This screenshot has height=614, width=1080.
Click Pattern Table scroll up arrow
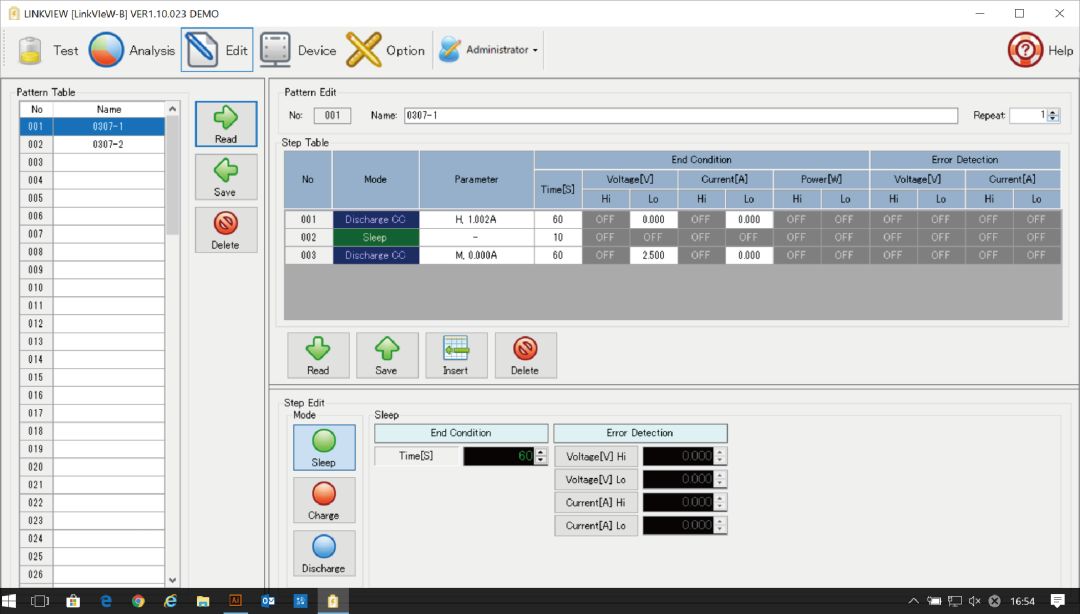click(173, 110)
